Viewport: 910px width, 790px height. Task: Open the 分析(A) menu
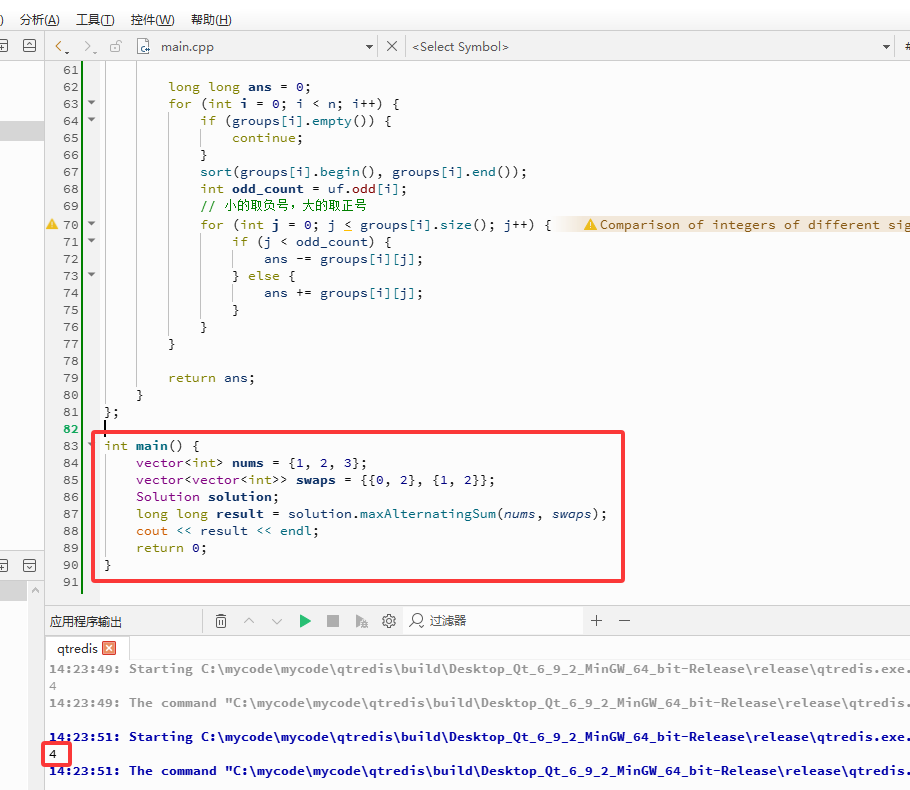point(39,20)
